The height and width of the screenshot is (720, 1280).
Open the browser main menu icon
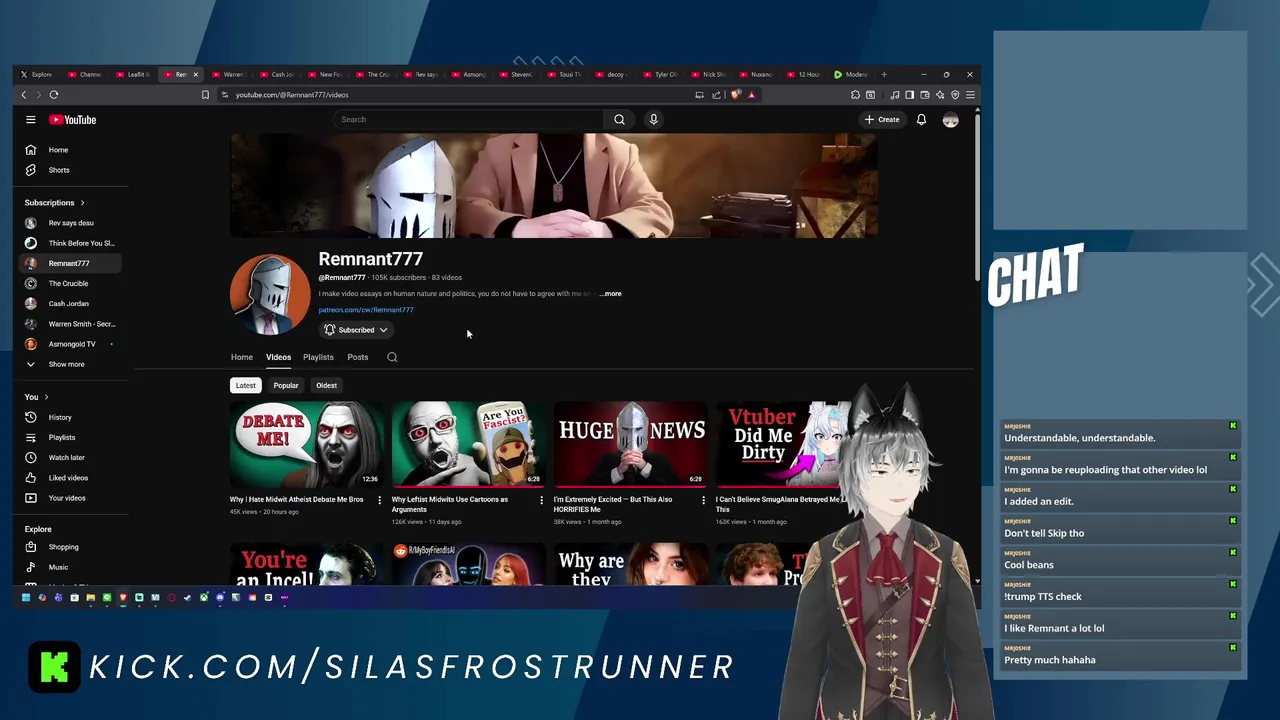tap(970, 94)
